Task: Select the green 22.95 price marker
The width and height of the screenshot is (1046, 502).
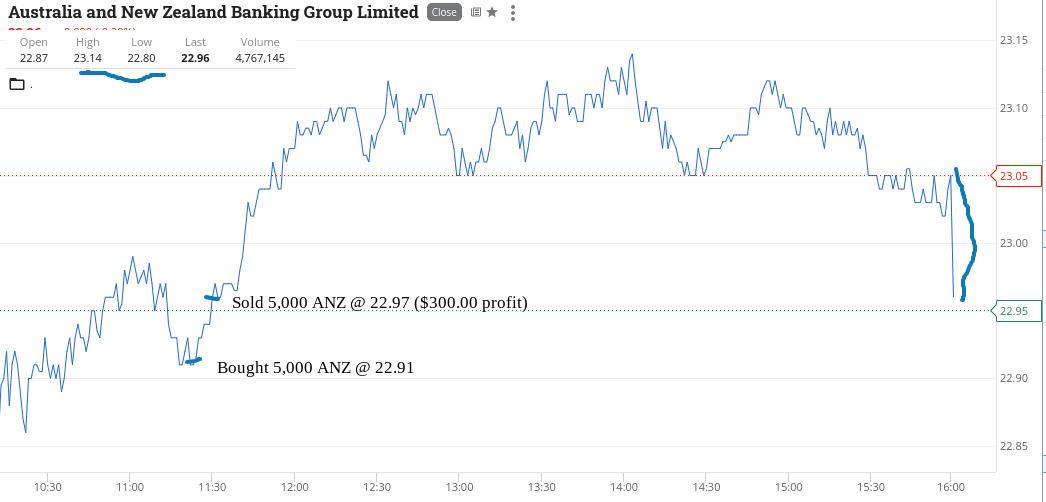Action: [x=1017, y=311]
